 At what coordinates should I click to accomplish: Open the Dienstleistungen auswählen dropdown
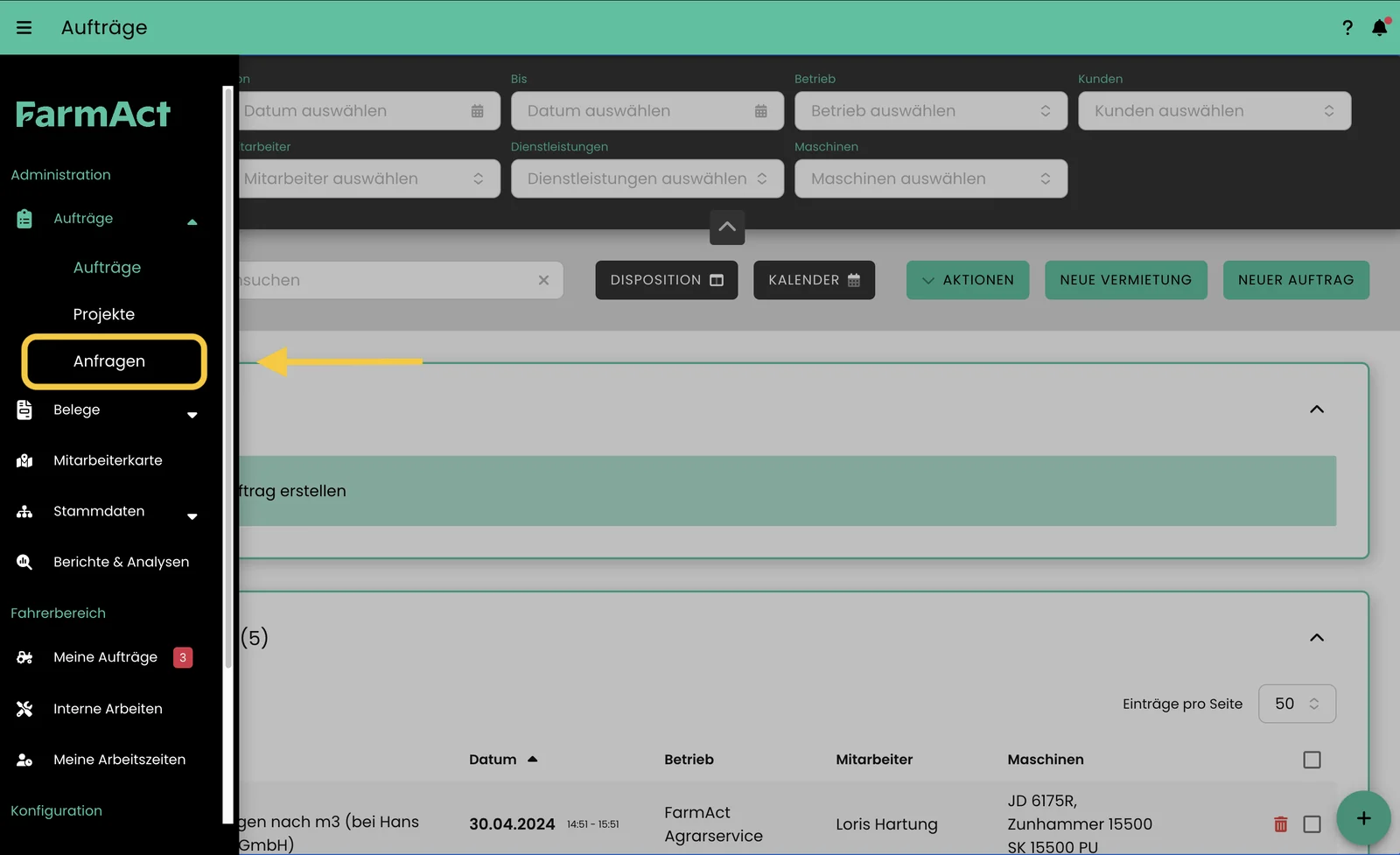[x=647, y=179]
